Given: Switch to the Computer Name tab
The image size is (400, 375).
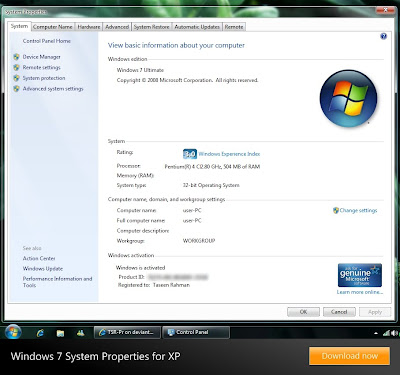Looking at the screenshot, I should click(53, 27).
